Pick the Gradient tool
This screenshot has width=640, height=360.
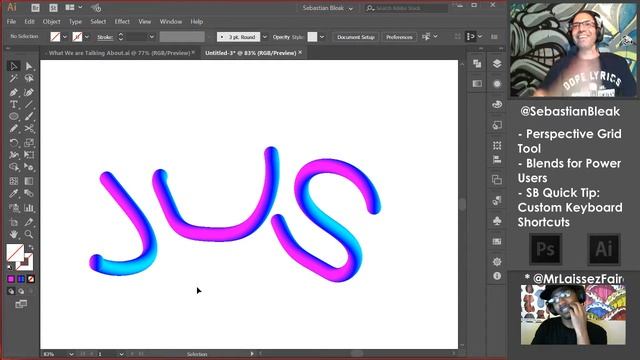tap(29, 181)
